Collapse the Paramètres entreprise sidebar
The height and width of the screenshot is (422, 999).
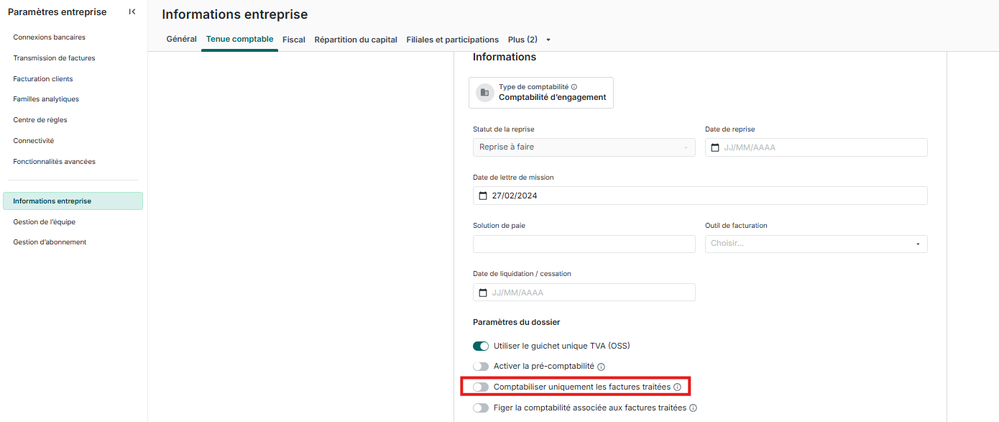pyautogui.click(x=132, y=12)
